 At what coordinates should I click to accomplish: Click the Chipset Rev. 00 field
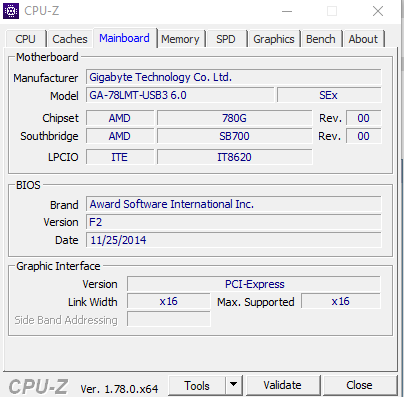click(x=364, y=118)
